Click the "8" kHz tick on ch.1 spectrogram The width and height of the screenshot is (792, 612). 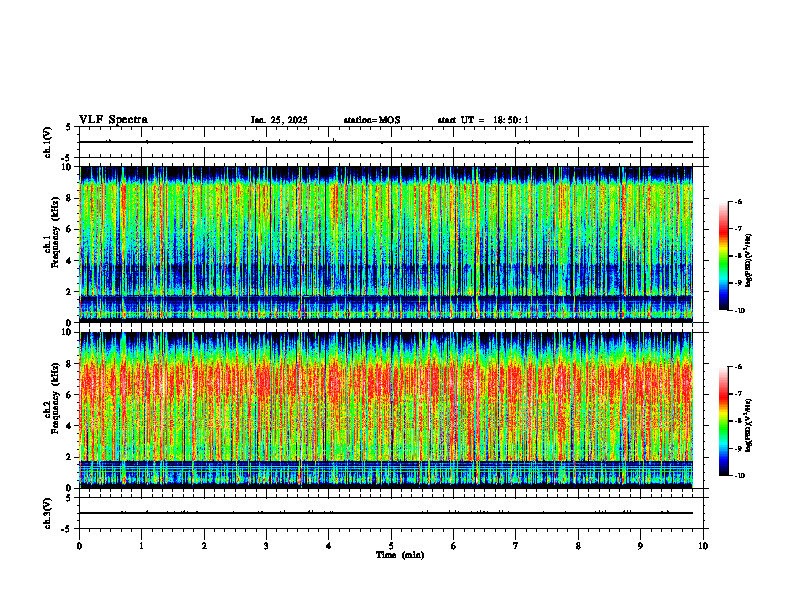[70, 198]
